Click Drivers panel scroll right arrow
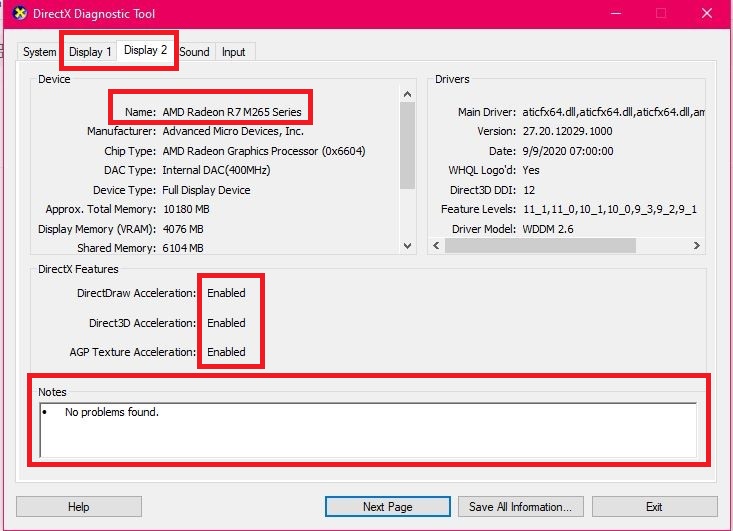 point(697,245)
